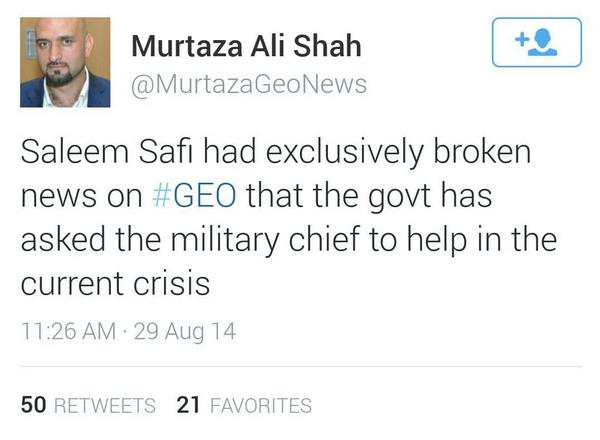Open the @MurtazaGeoNews handle link
This screenshot has height=440, width=600.
tap(249, 85)
